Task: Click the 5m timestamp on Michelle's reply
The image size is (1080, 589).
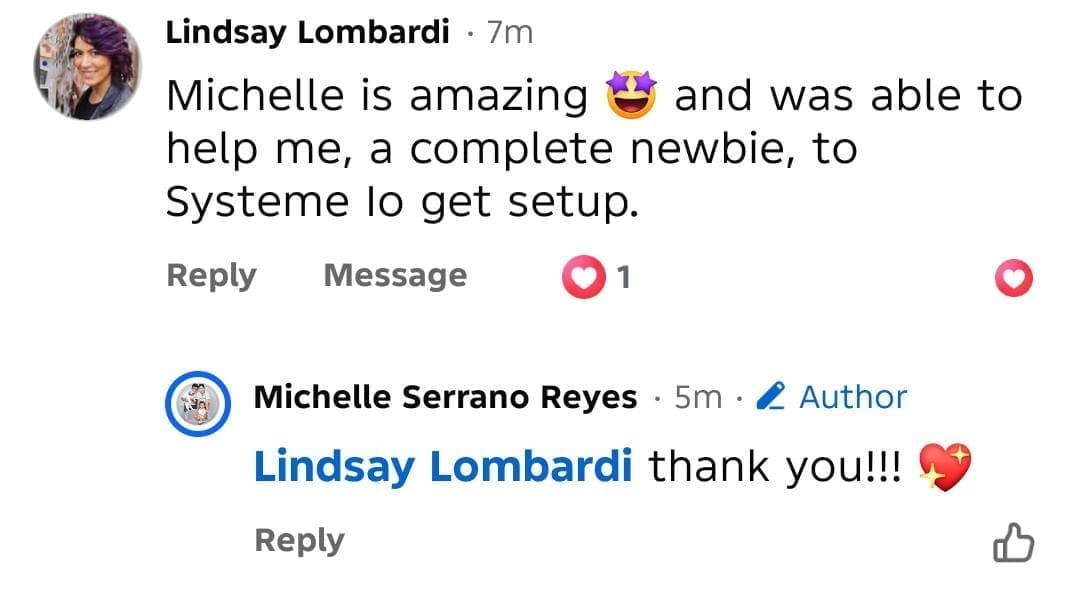Action: (x=698, y=397)
